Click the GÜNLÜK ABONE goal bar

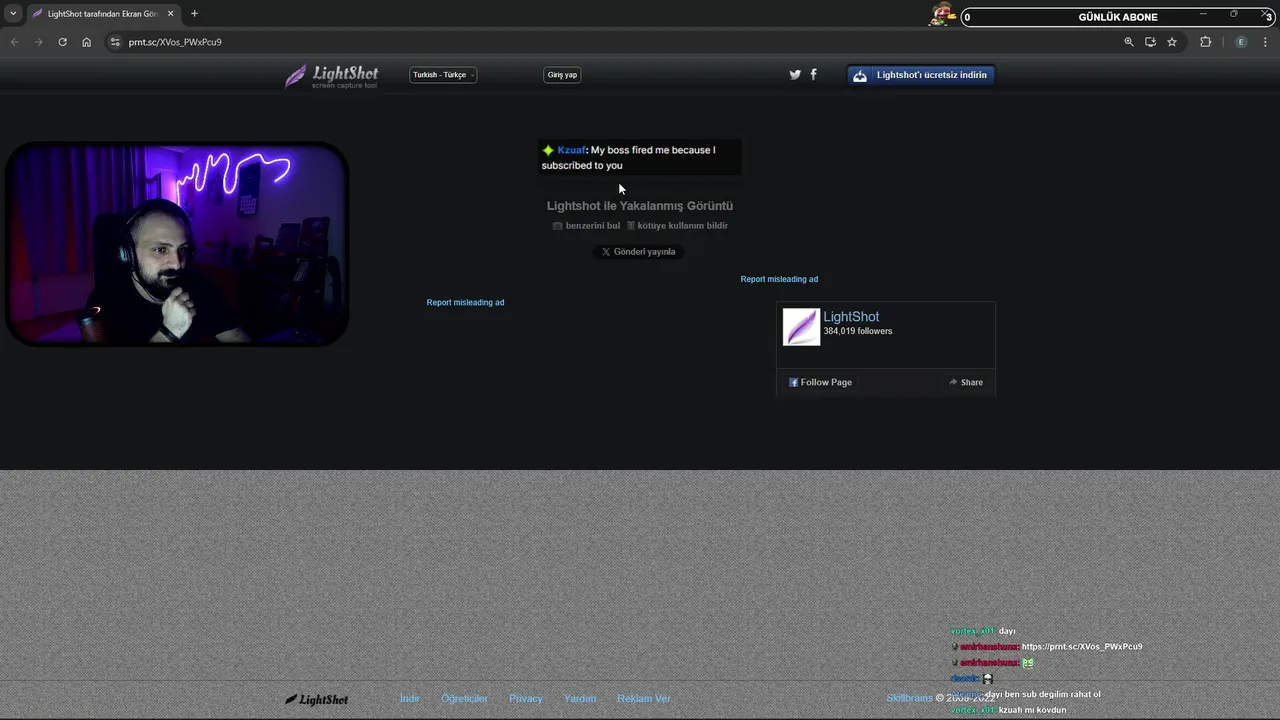1118,17
